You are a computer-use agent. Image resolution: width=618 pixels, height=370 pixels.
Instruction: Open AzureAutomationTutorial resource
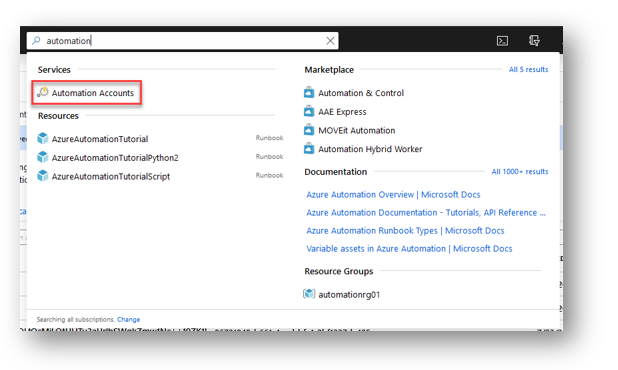[100, 139]
